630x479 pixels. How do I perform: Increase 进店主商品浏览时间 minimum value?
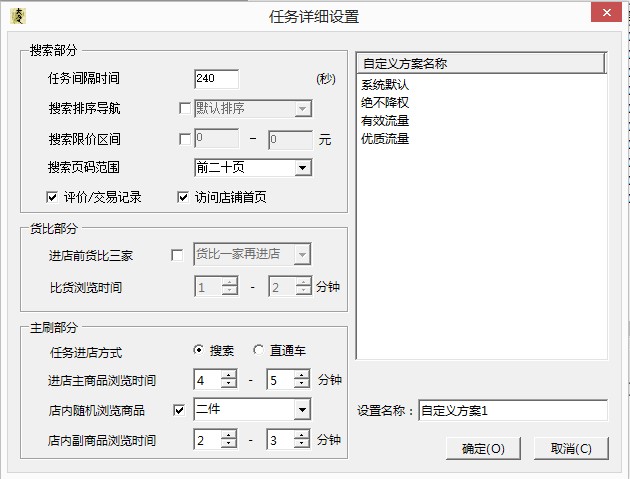(228, 375)
